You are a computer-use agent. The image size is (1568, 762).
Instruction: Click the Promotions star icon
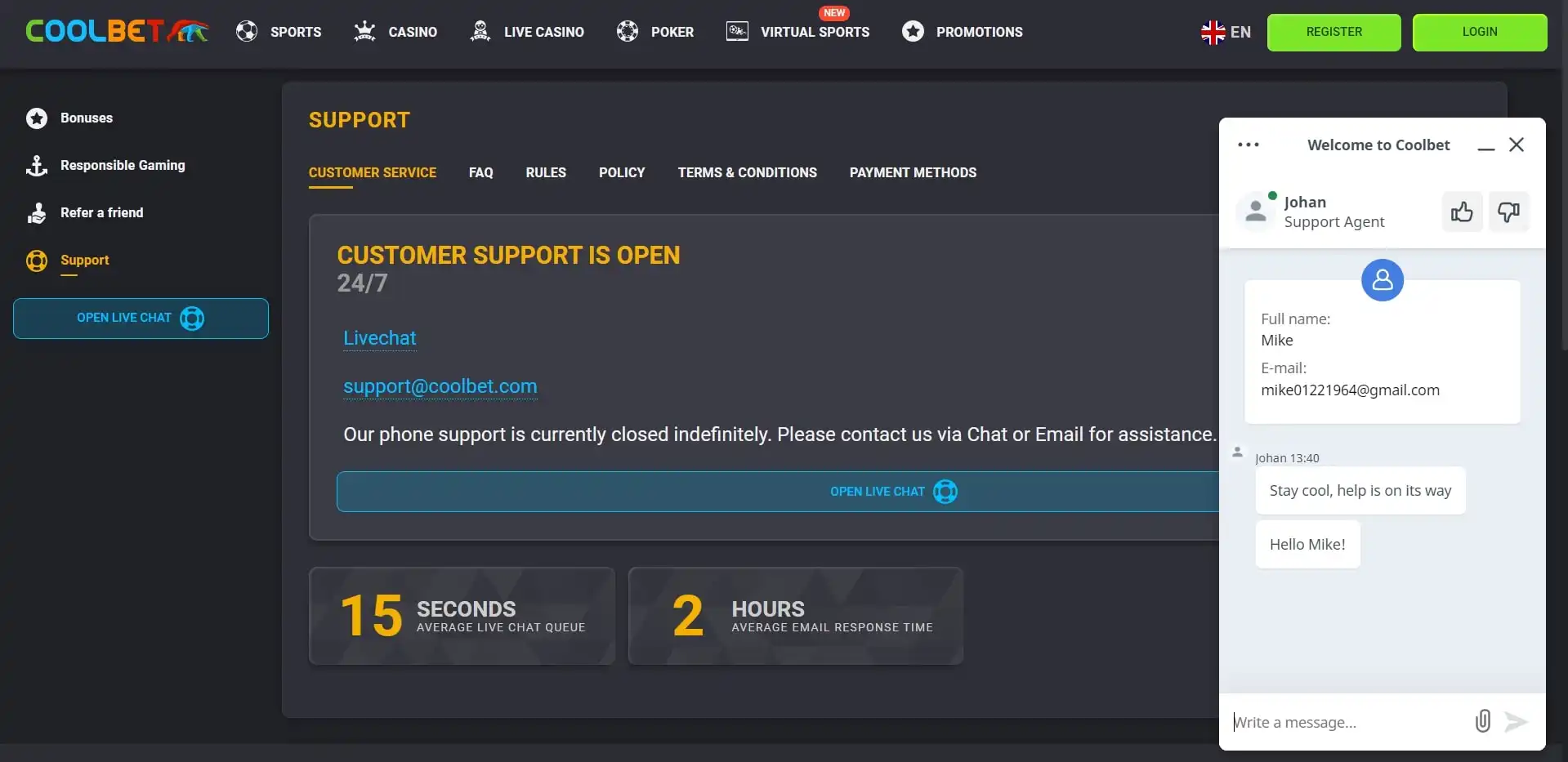pos(913,32)
